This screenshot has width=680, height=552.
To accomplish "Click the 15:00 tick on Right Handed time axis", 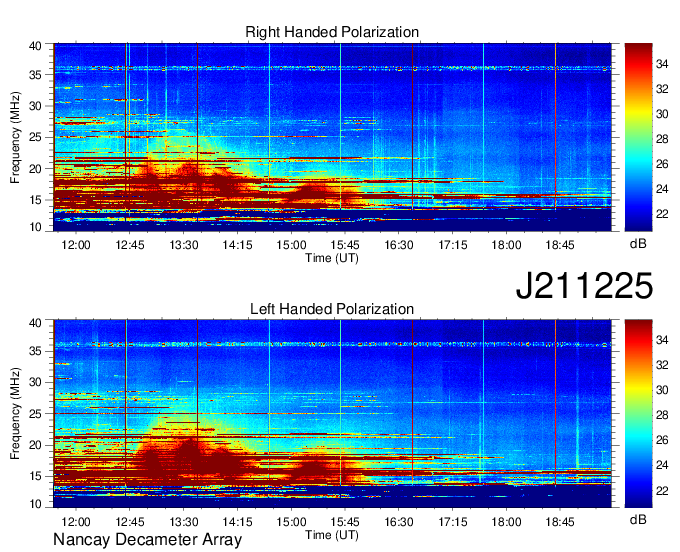I will click(x=291, y=245).
